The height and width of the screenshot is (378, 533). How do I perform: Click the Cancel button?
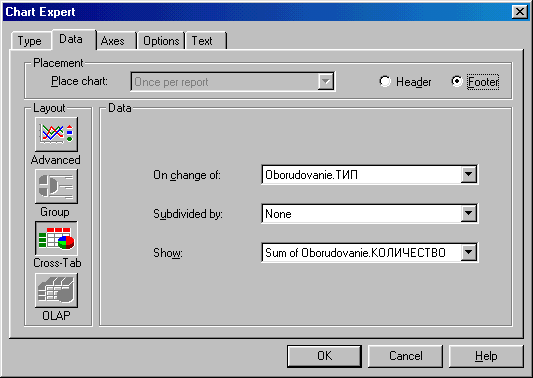[x=406, y=356]
